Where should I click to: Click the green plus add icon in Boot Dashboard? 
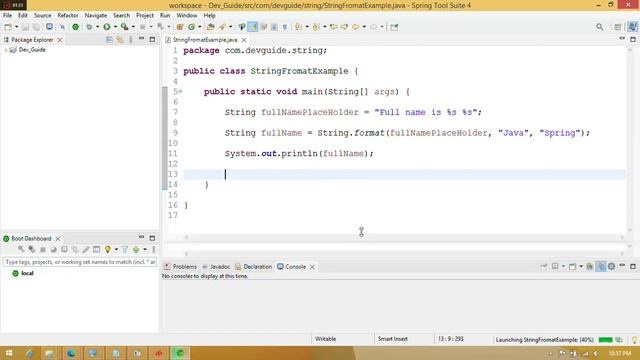pyautogui.click(x=136, y=249)
